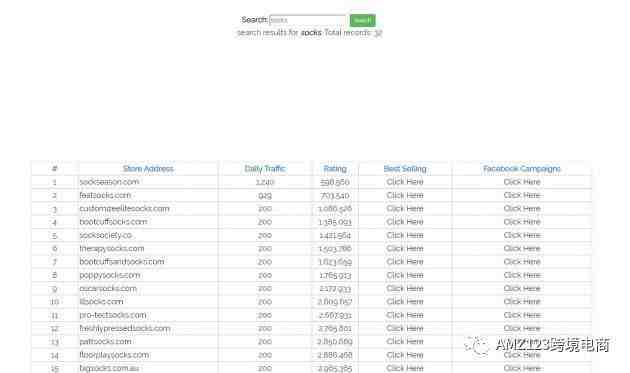Screen dimensions: 630x373
Task: Open Best Selling link for floorplaysocks.com
Action: point(405,355)
